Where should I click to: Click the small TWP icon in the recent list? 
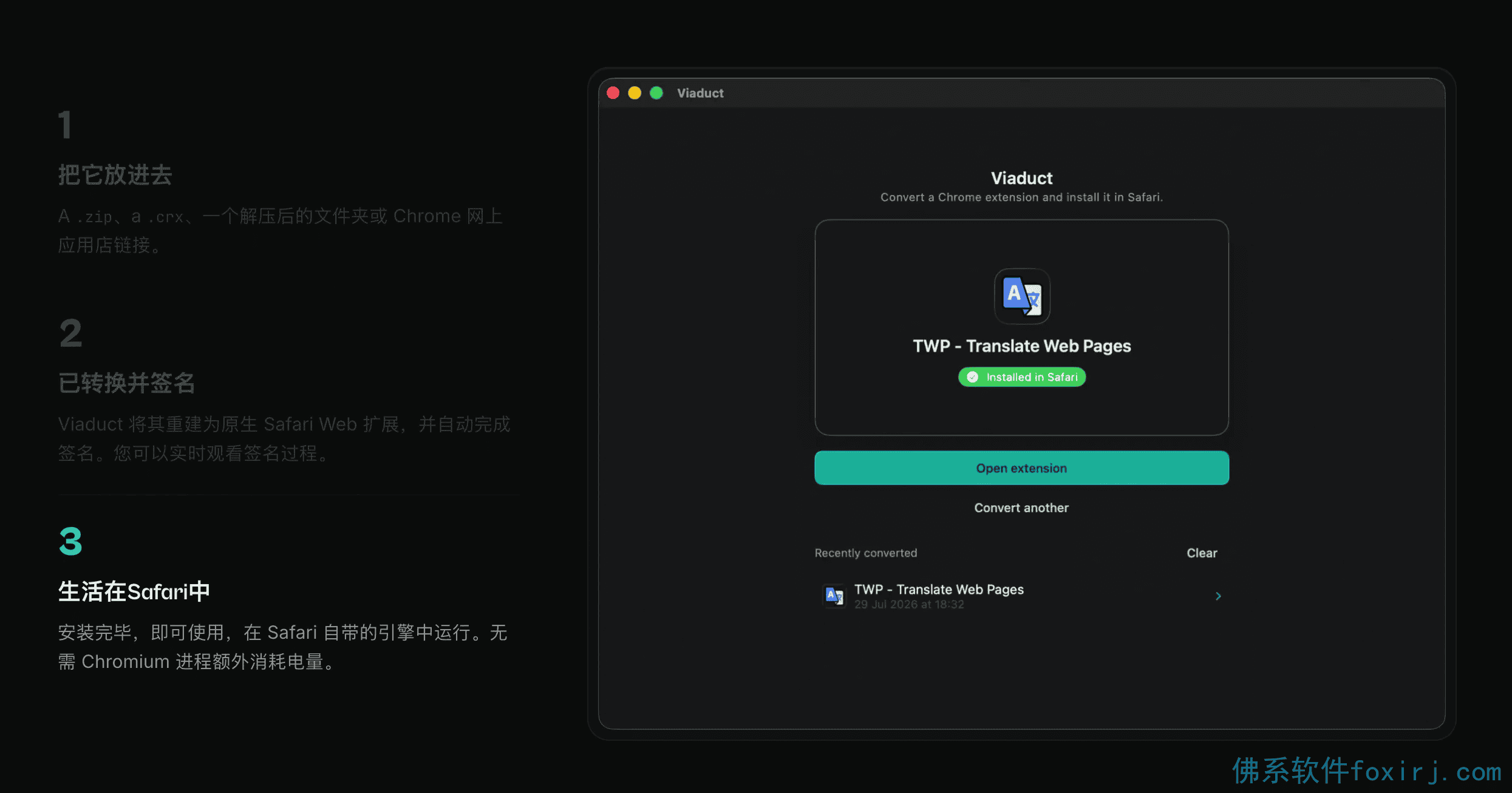834,596
